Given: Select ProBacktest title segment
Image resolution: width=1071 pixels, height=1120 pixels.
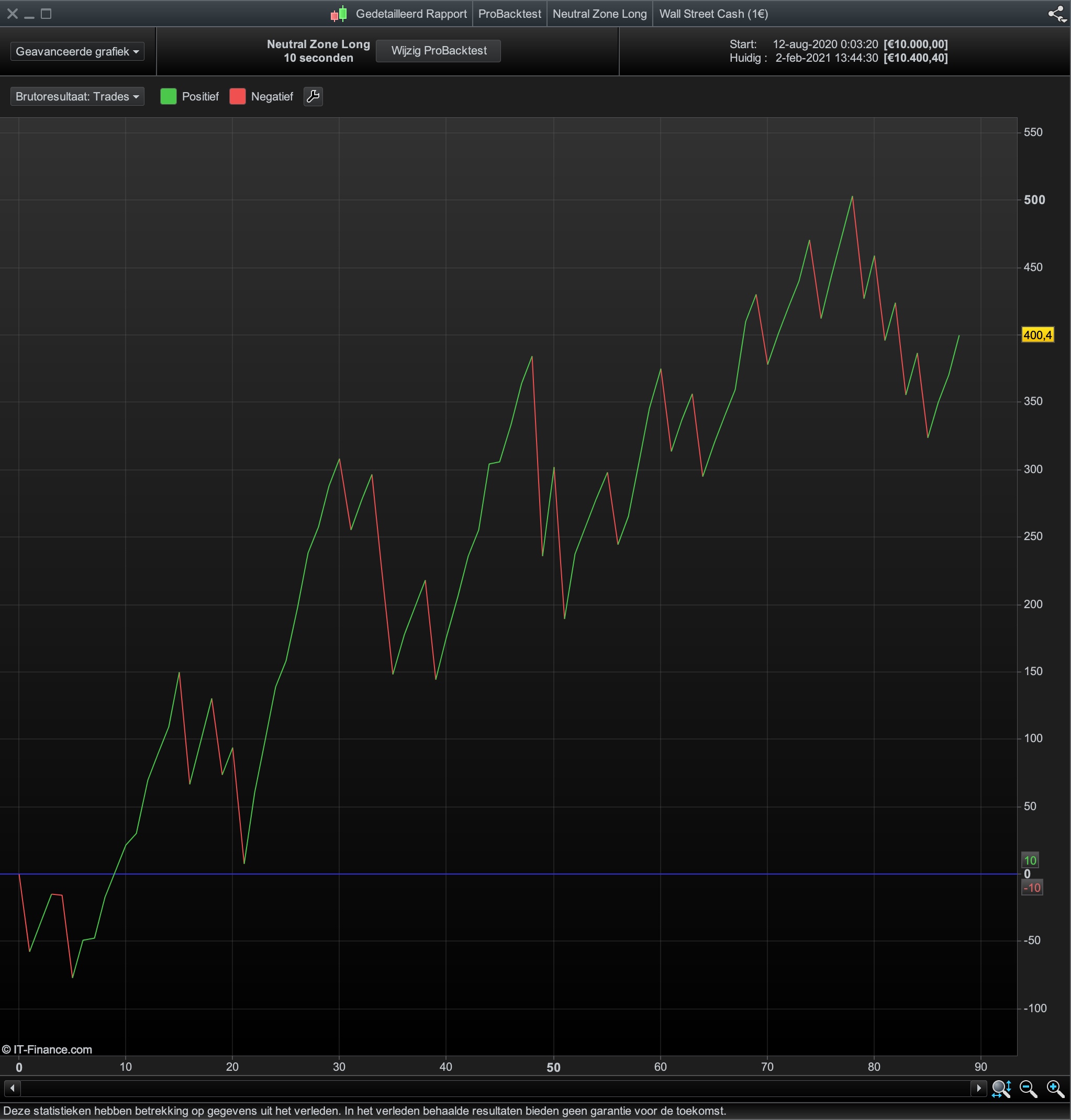Looking at the screenshot, I should pos(509,14).
